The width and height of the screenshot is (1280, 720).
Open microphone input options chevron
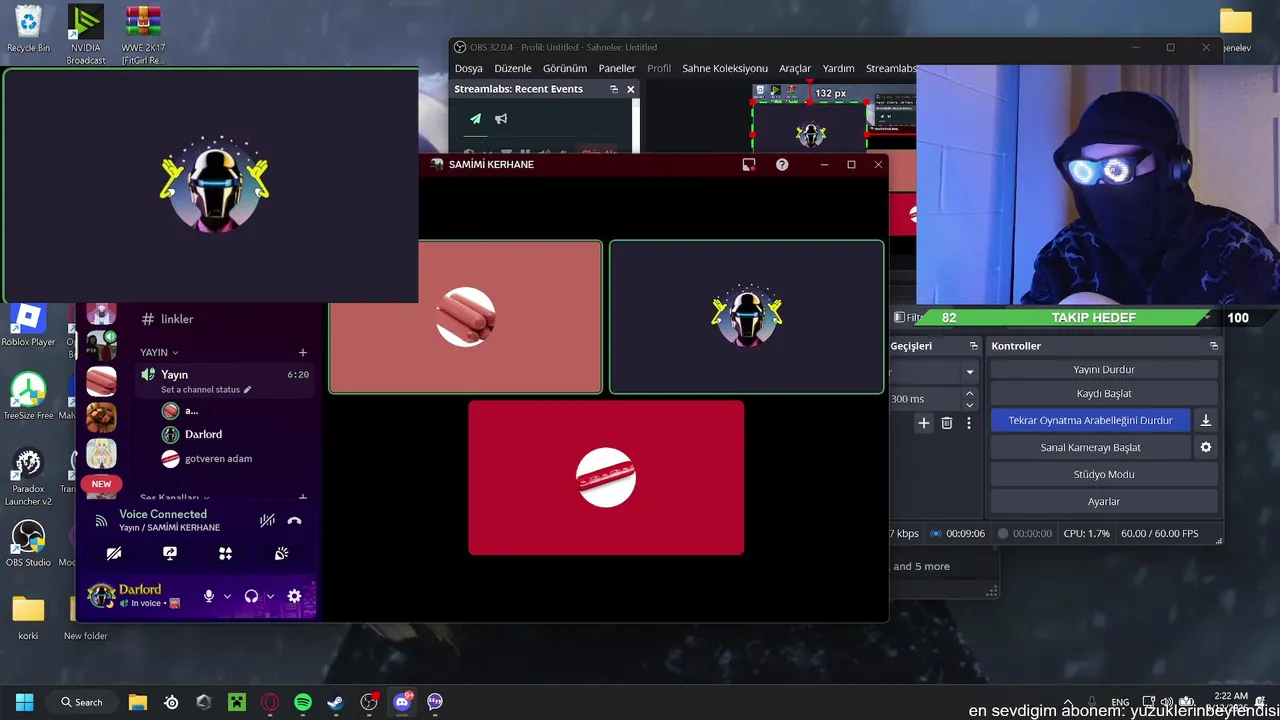227,596
